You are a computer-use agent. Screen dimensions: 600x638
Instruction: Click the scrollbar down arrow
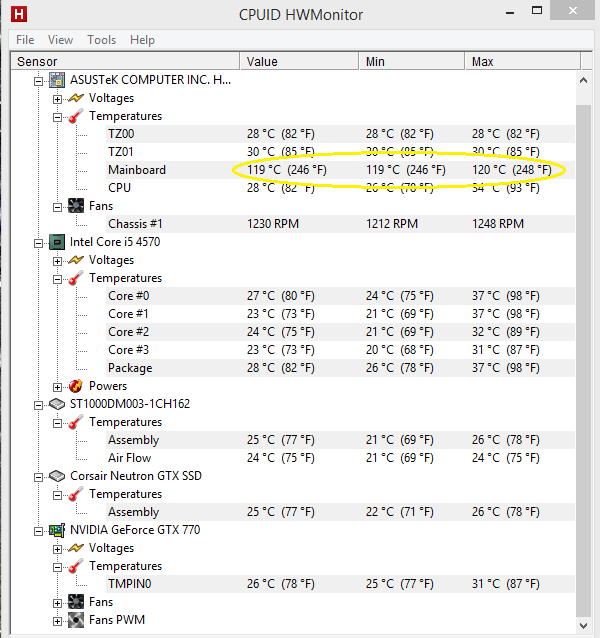coord(583,625)
